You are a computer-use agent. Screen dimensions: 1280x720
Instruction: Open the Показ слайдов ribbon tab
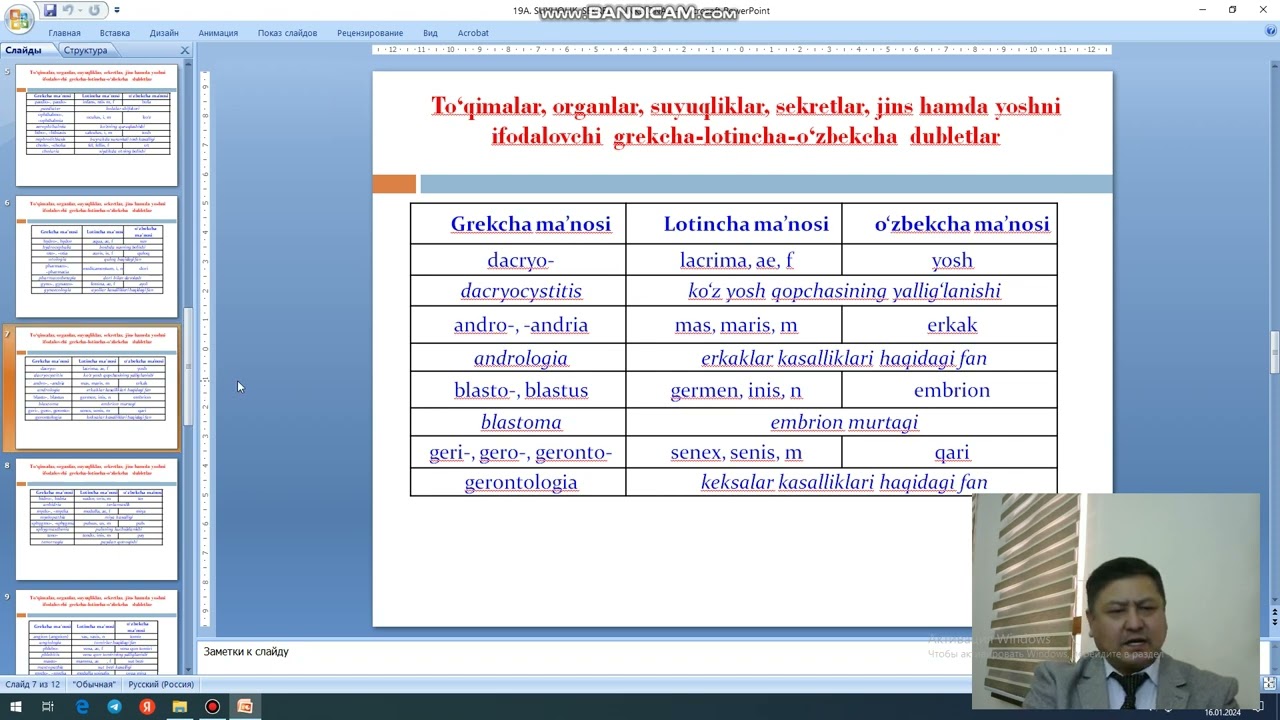tap(287, 33)
